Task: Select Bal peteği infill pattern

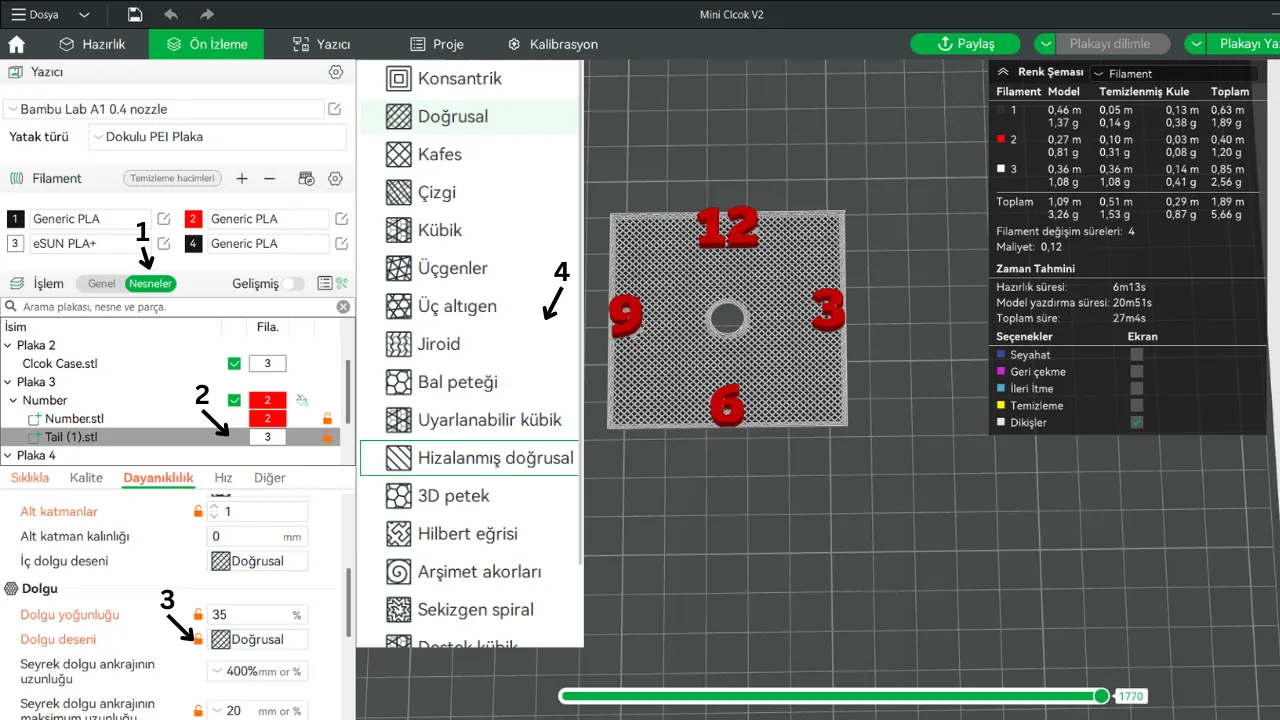Action: [470, 382]
